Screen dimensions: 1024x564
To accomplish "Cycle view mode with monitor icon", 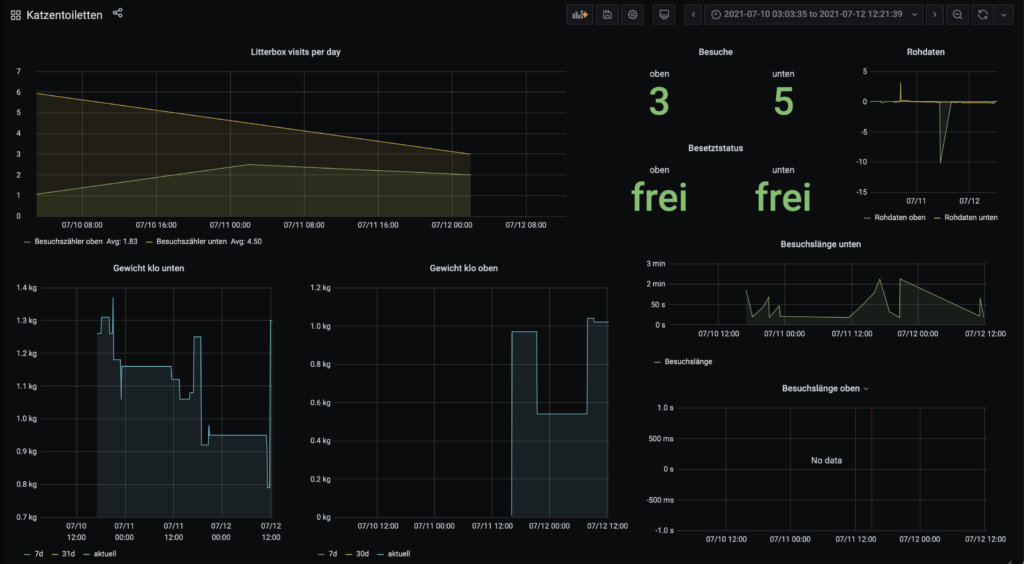I will pos(664,14).
